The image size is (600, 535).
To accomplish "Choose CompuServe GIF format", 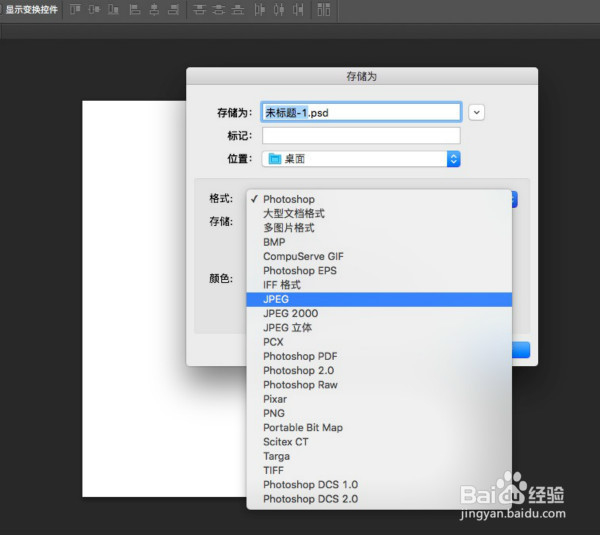I will [x=379, y=256].
